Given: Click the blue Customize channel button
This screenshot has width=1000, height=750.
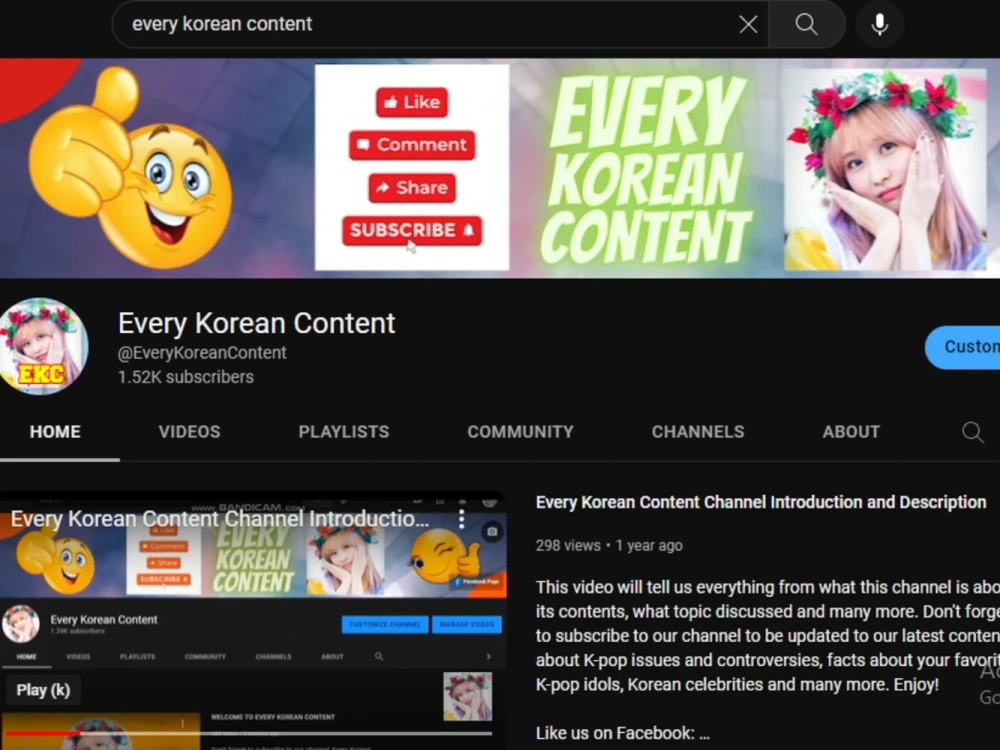Looking at the screenshot, I should pyautogui.click(x=962, y=347).
